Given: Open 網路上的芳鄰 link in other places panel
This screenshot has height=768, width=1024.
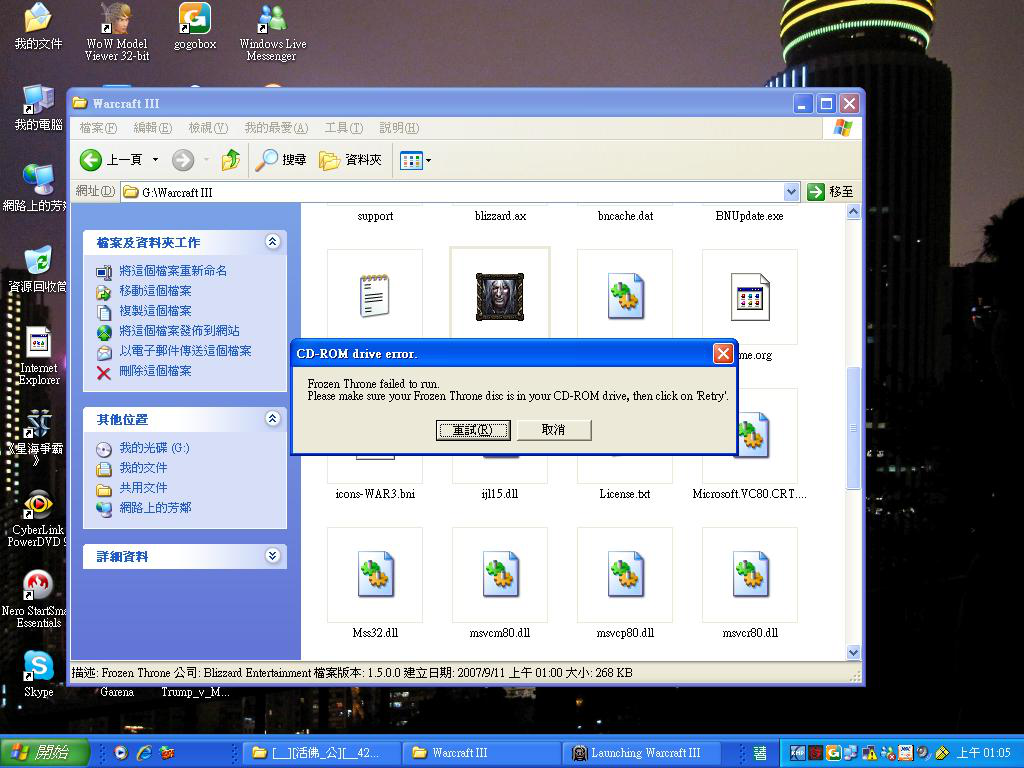Looking at the screenshot, I should pos(155,508).
